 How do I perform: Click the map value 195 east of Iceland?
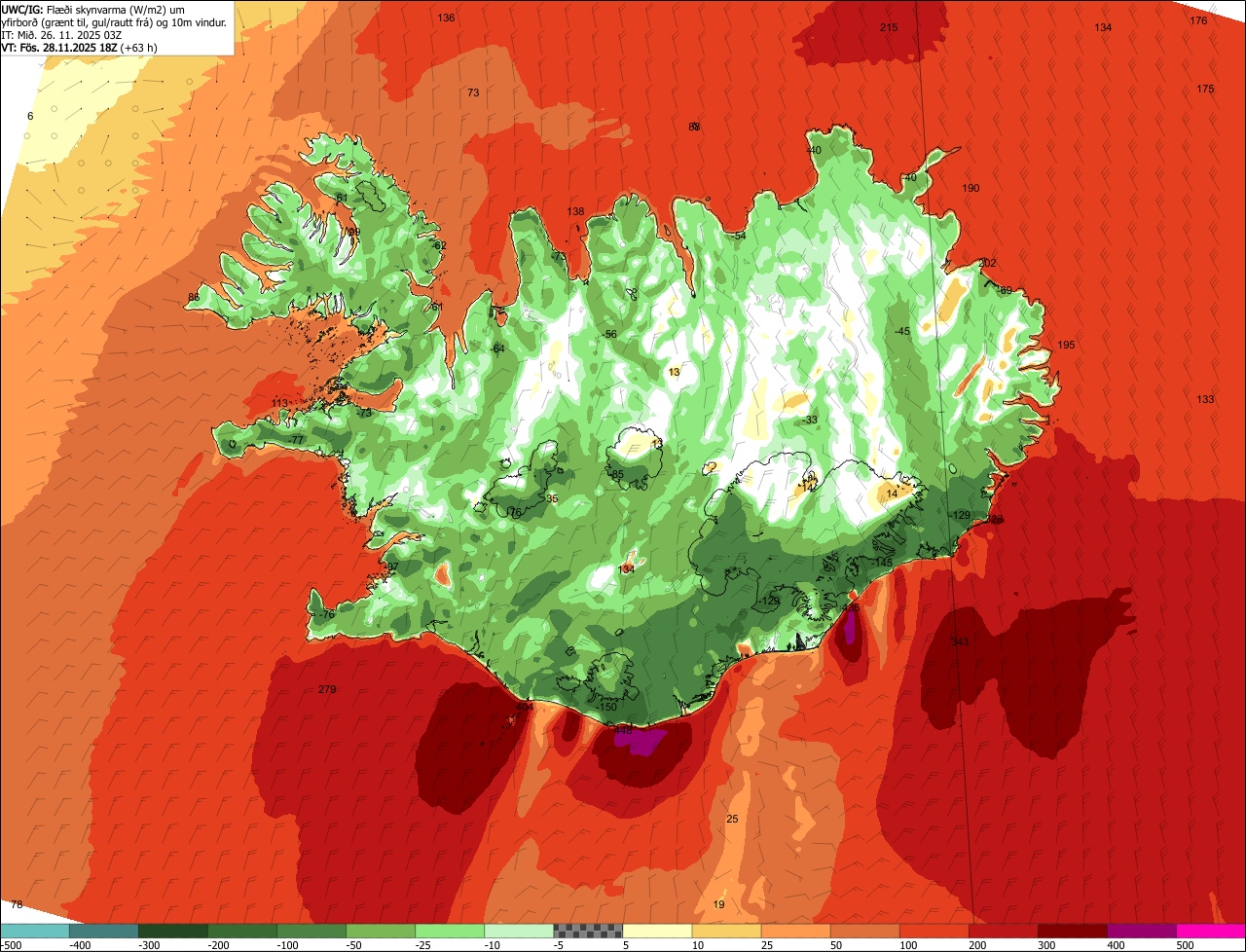[x=1066, y=345]
